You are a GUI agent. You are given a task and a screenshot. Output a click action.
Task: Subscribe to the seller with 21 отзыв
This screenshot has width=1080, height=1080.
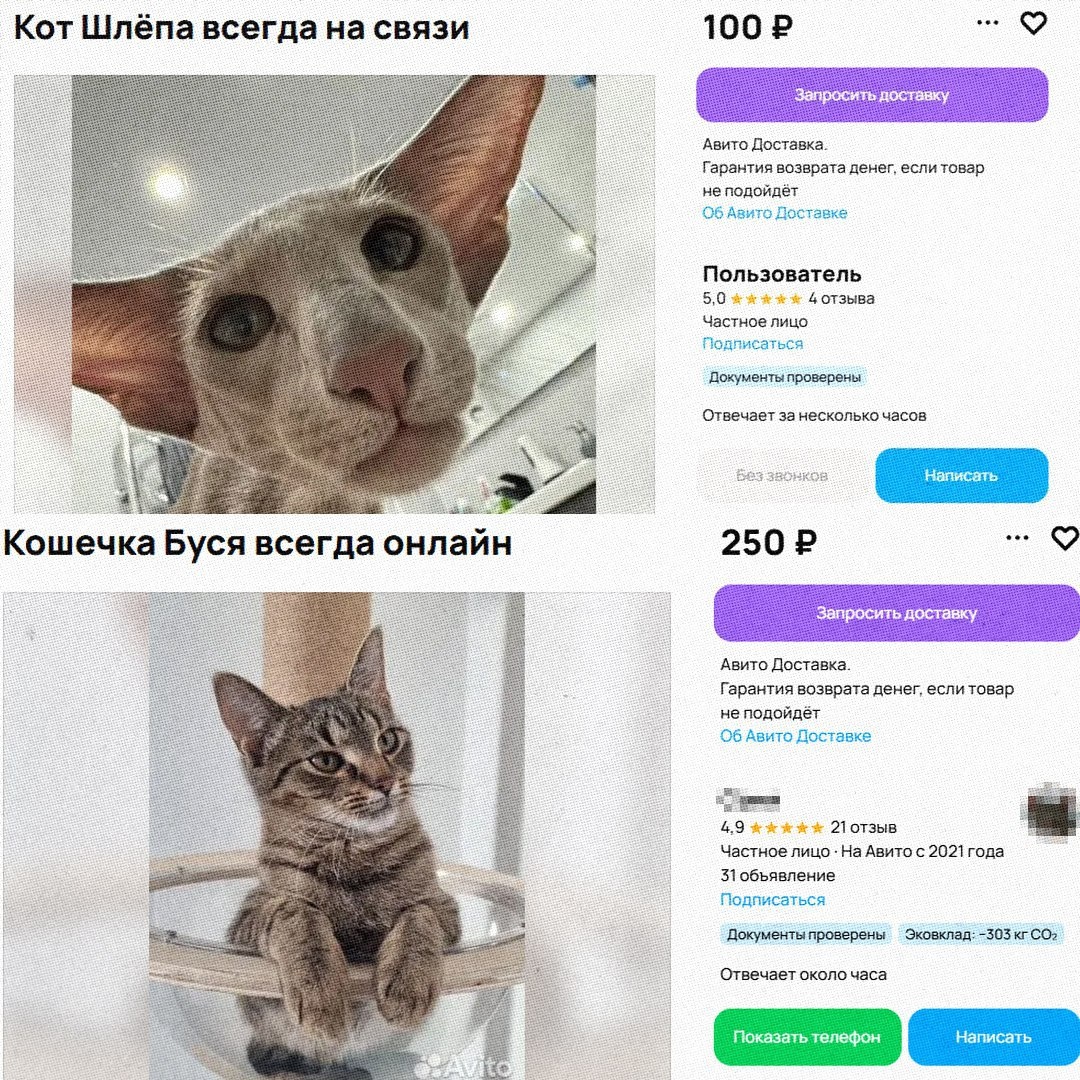(x=772, y=900)
